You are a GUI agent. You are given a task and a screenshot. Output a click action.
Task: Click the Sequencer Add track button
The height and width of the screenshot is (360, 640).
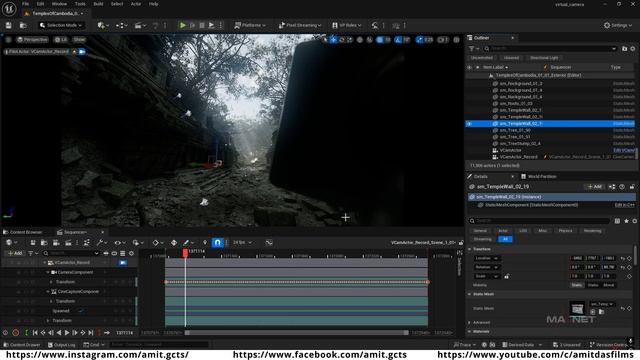tap(15, 253)
